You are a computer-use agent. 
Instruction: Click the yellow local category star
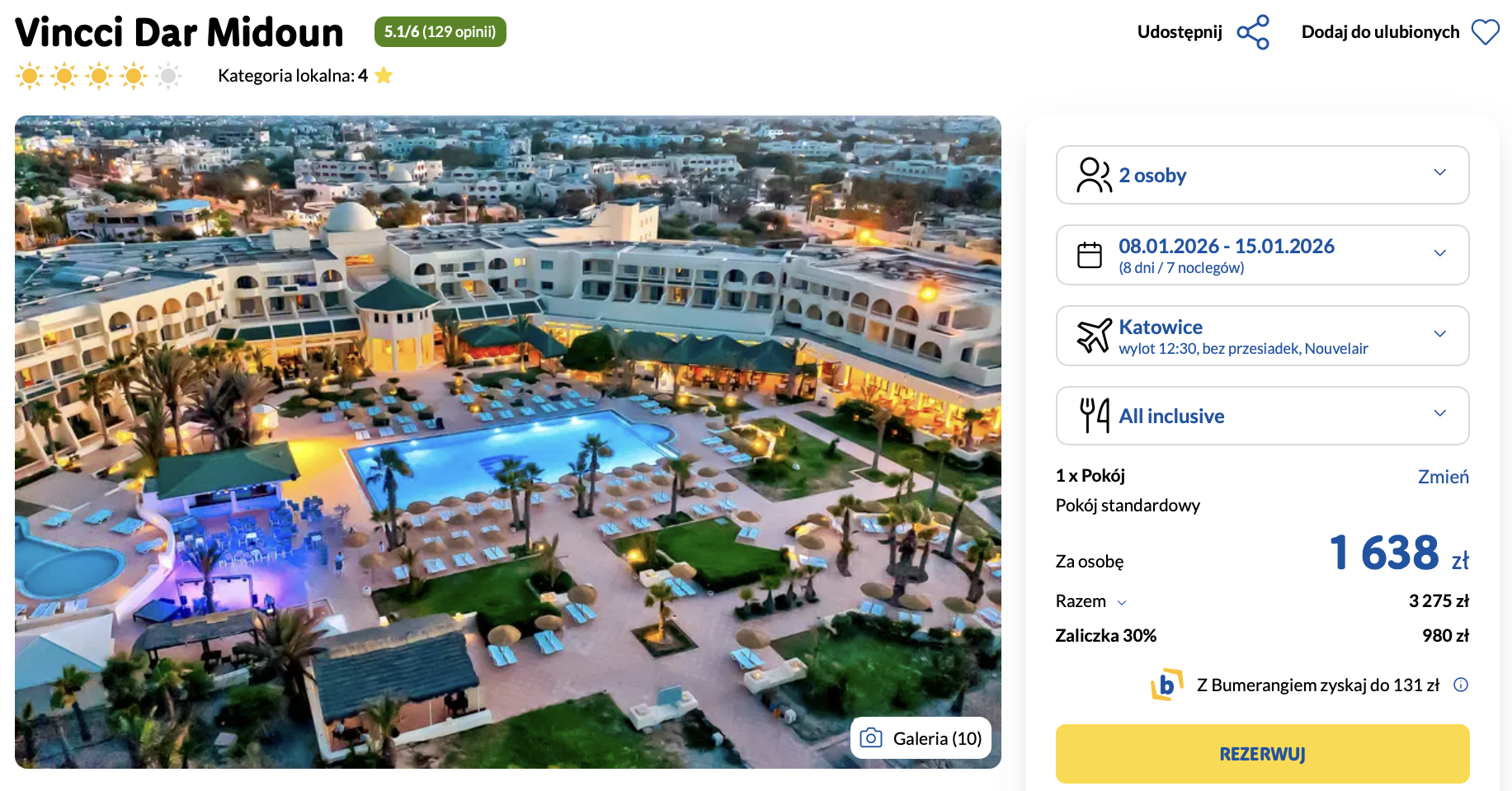coord(384,76)
